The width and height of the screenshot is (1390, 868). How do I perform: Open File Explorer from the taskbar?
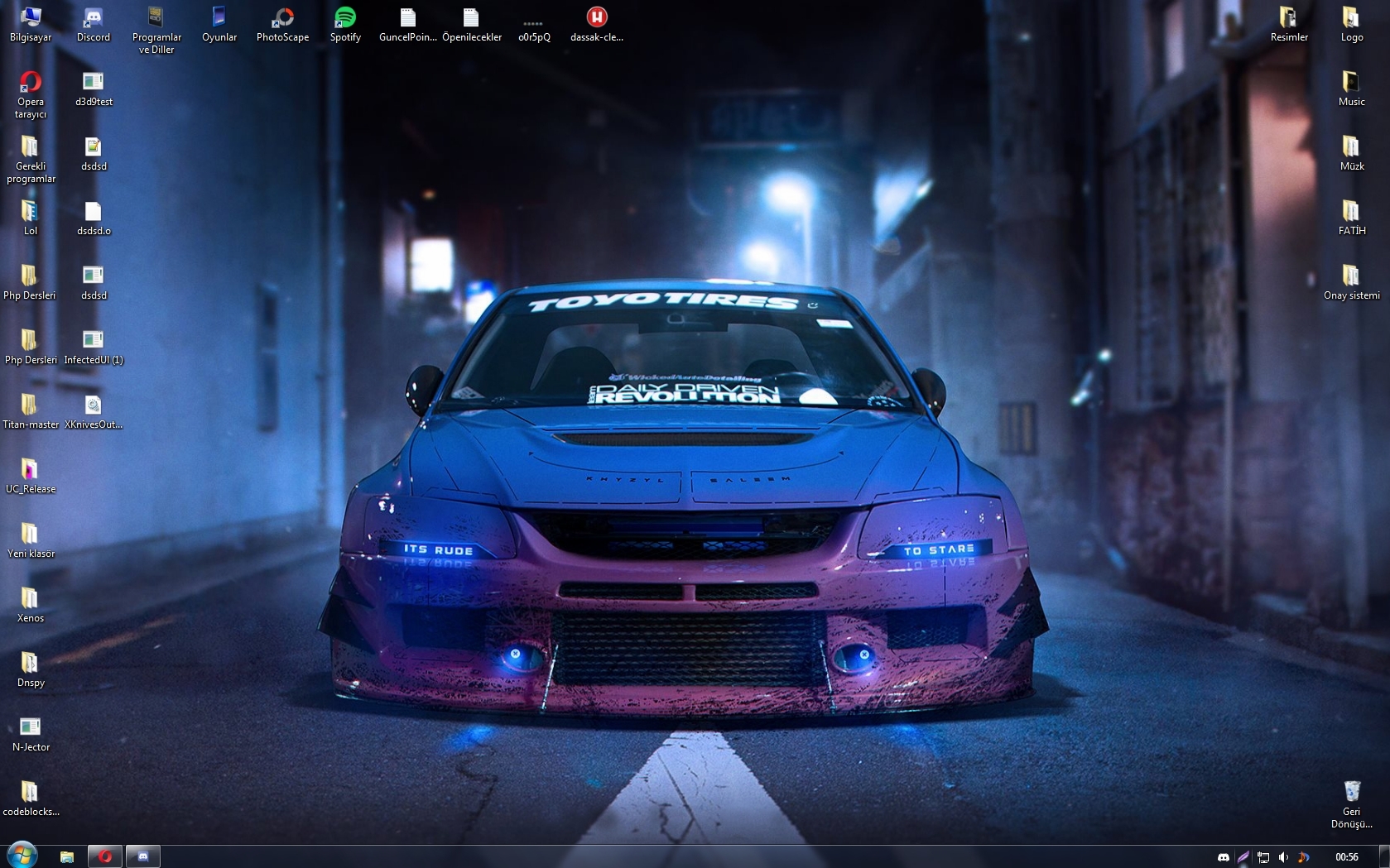(67, 856)
